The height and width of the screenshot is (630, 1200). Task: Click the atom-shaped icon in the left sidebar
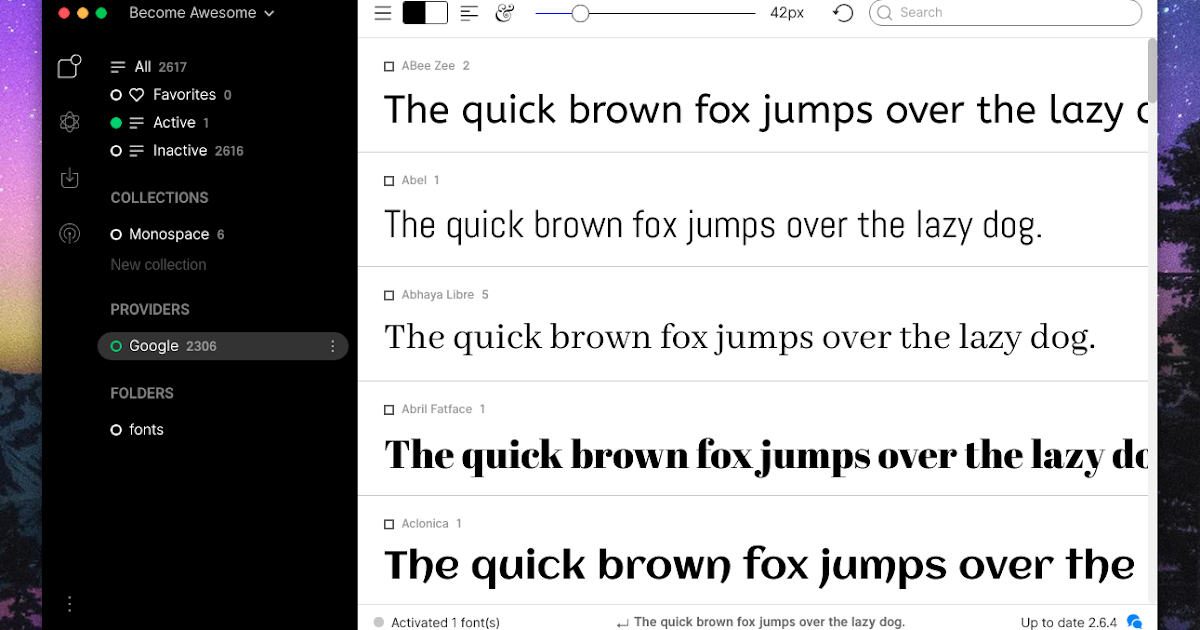(x=69, y=122)
